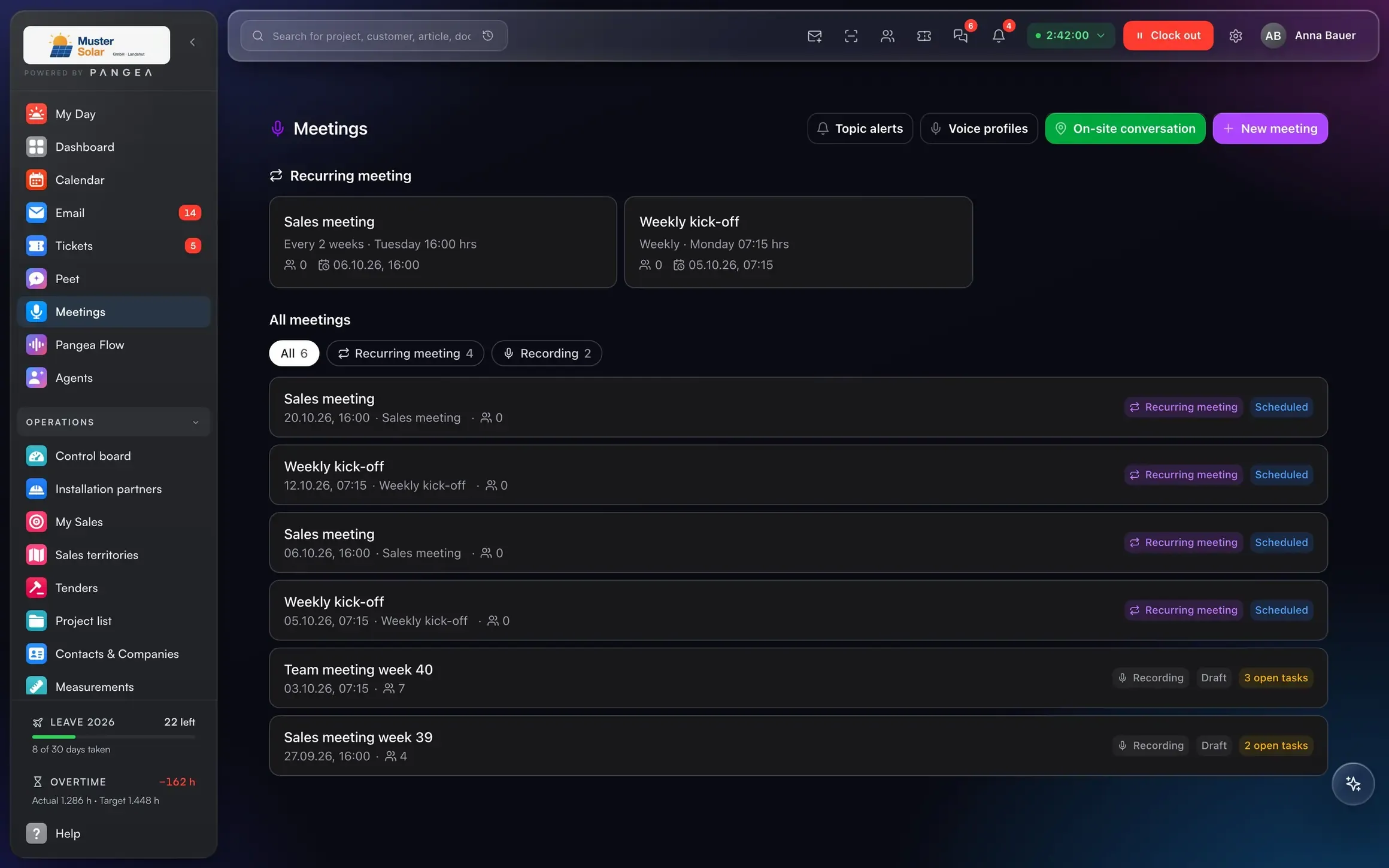Select the All 6 filter chip

pos(294,353)
